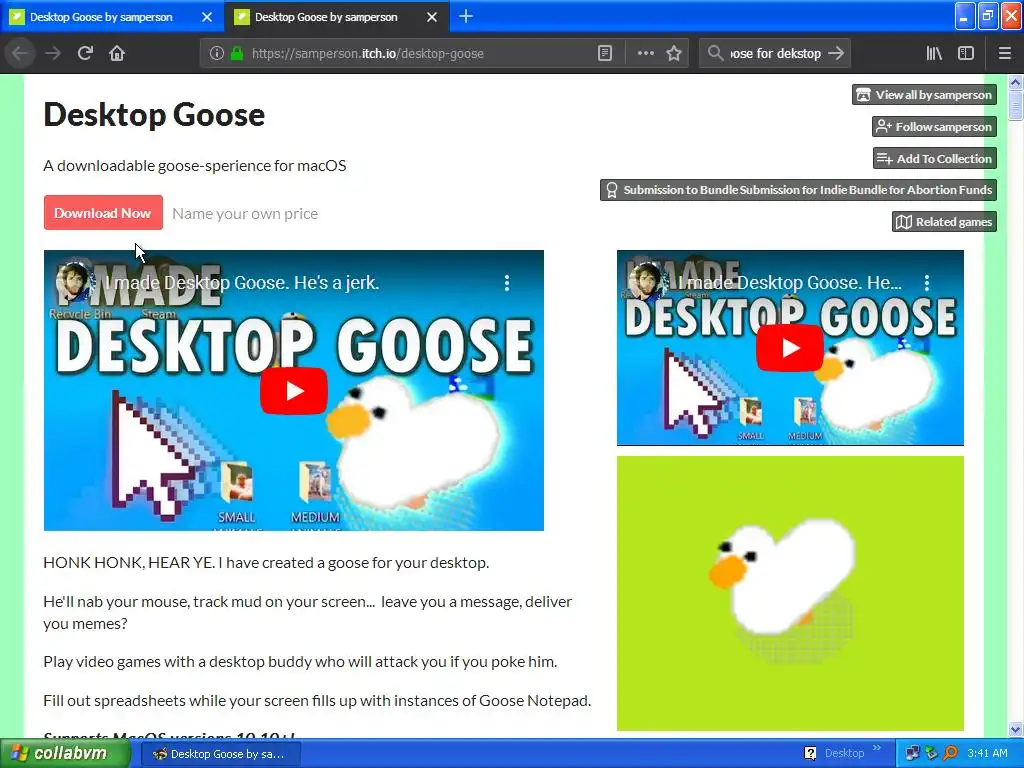This screenshot has height=768, width=1024.
Task: View all by samperson
Action: pyautogui.click(x=924, y=95)
